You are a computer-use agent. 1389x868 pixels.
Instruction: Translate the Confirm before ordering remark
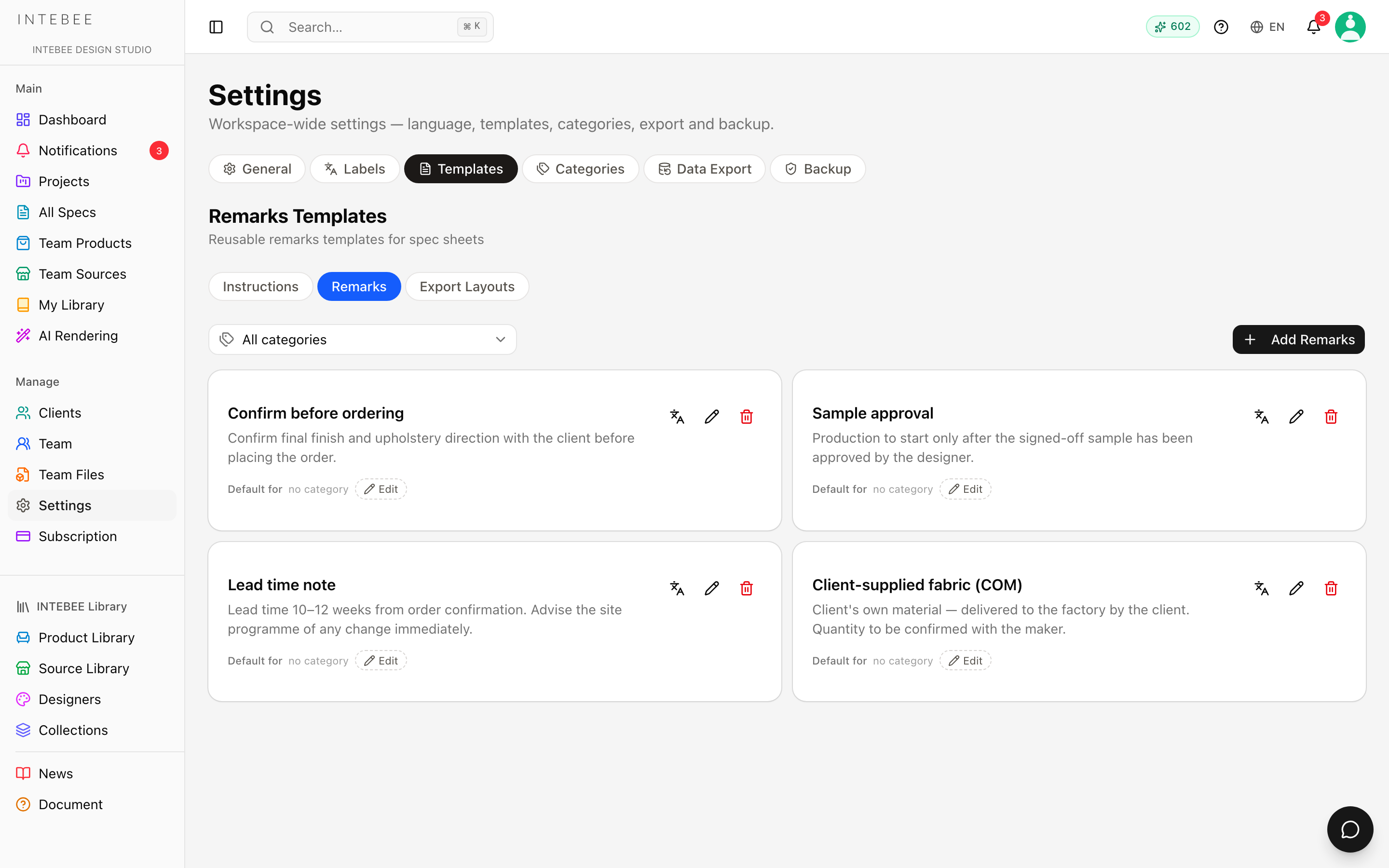click(677, 416)
